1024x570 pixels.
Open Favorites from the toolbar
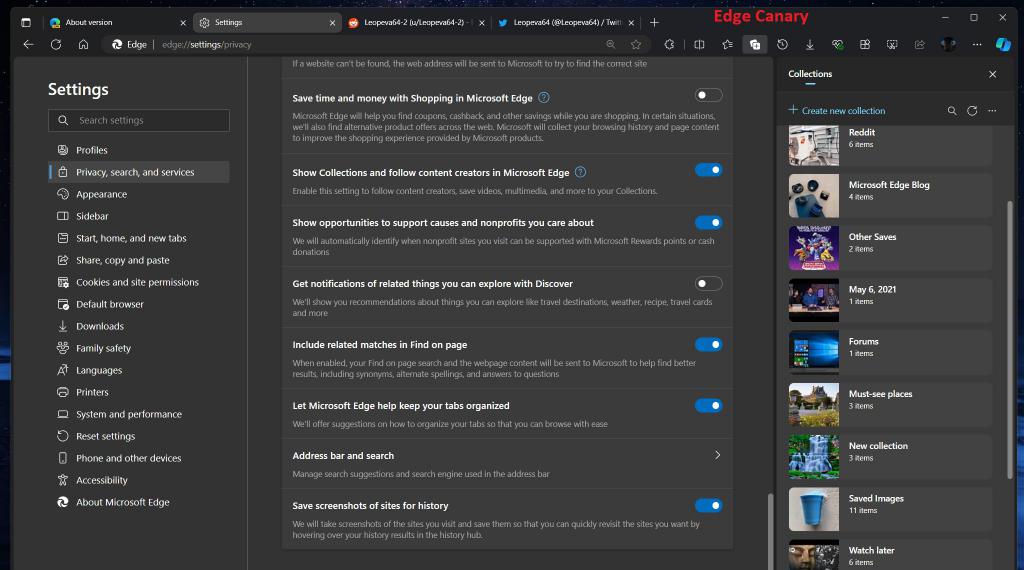(727, 44)
